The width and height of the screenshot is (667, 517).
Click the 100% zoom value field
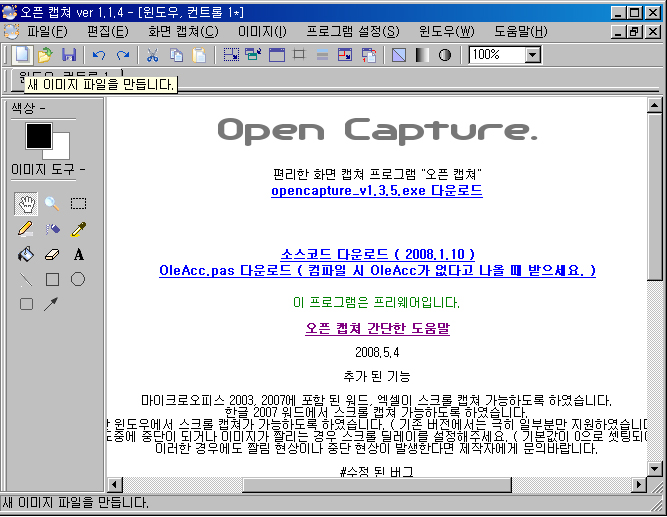tap(497, 55)
